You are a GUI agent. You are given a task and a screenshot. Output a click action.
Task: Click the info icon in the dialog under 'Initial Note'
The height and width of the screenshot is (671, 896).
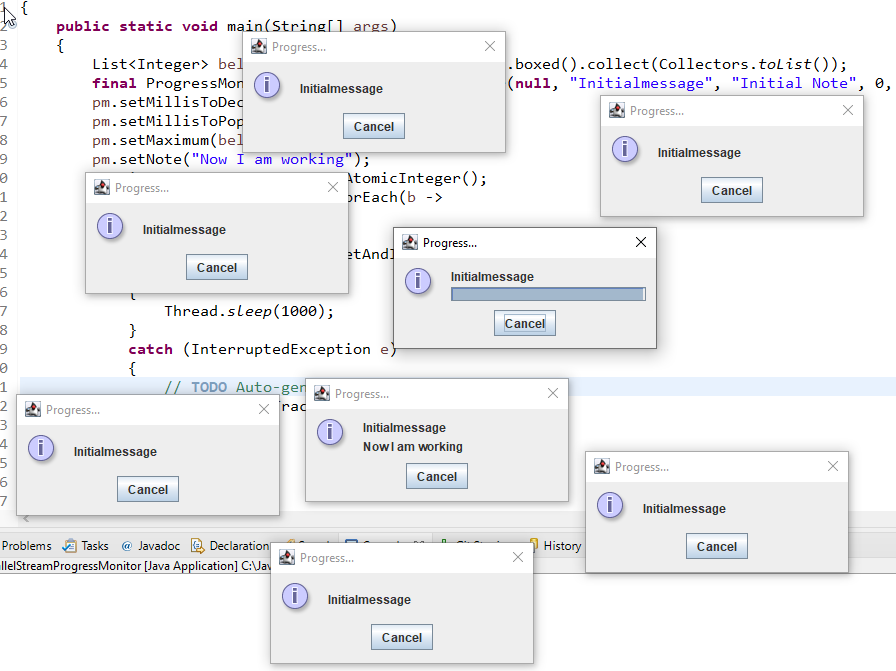click(625, 149)
